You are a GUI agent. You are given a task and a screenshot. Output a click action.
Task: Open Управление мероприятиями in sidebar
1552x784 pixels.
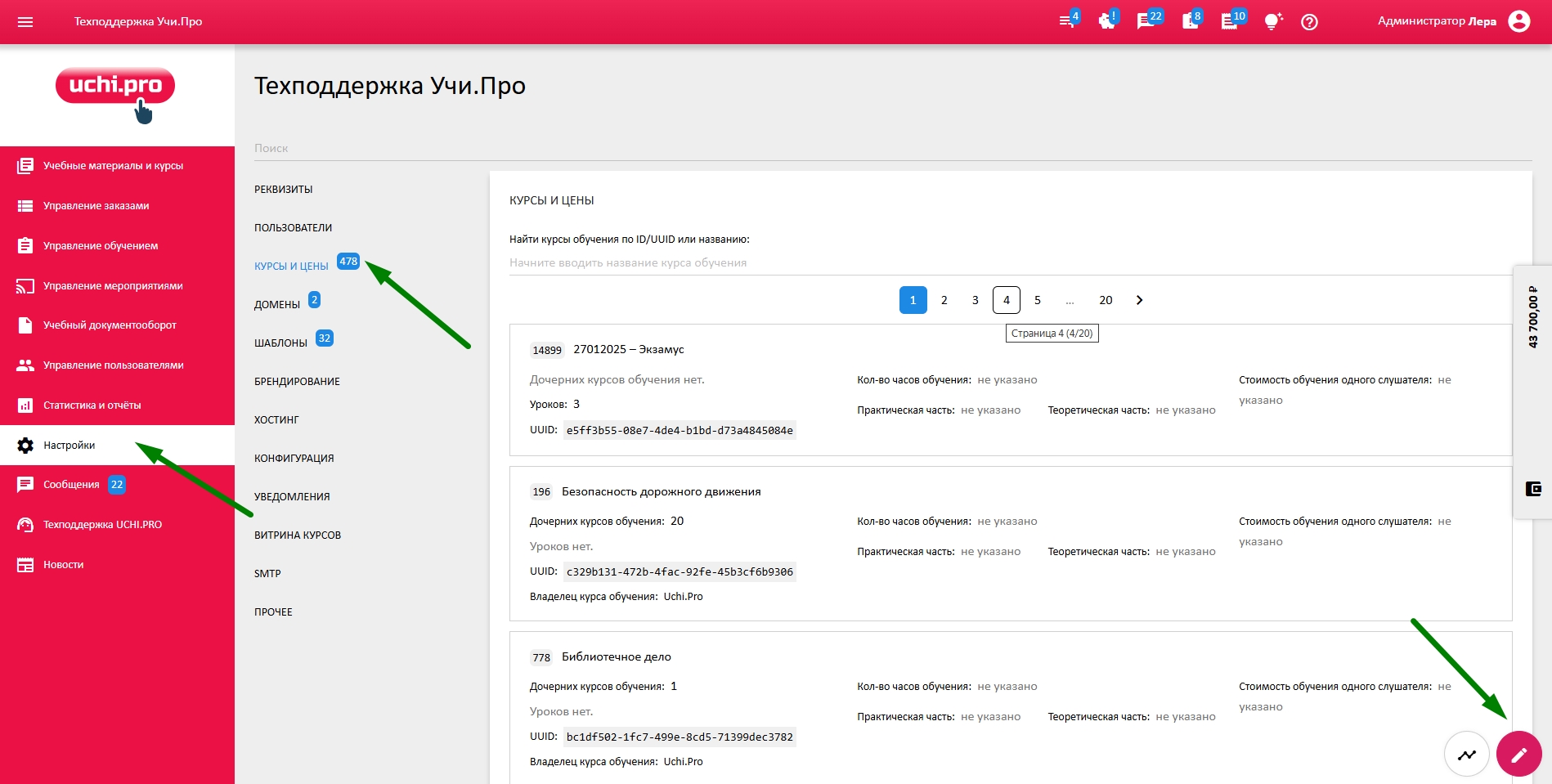[x=117, y=286]
